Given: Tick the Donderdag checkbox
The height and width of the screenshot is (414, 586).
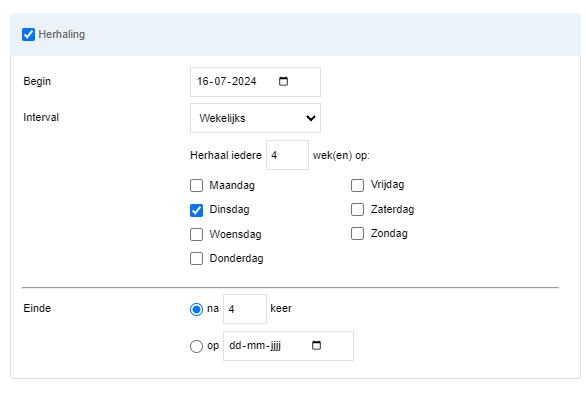Looking at the screenshot, I should point(197,259).
